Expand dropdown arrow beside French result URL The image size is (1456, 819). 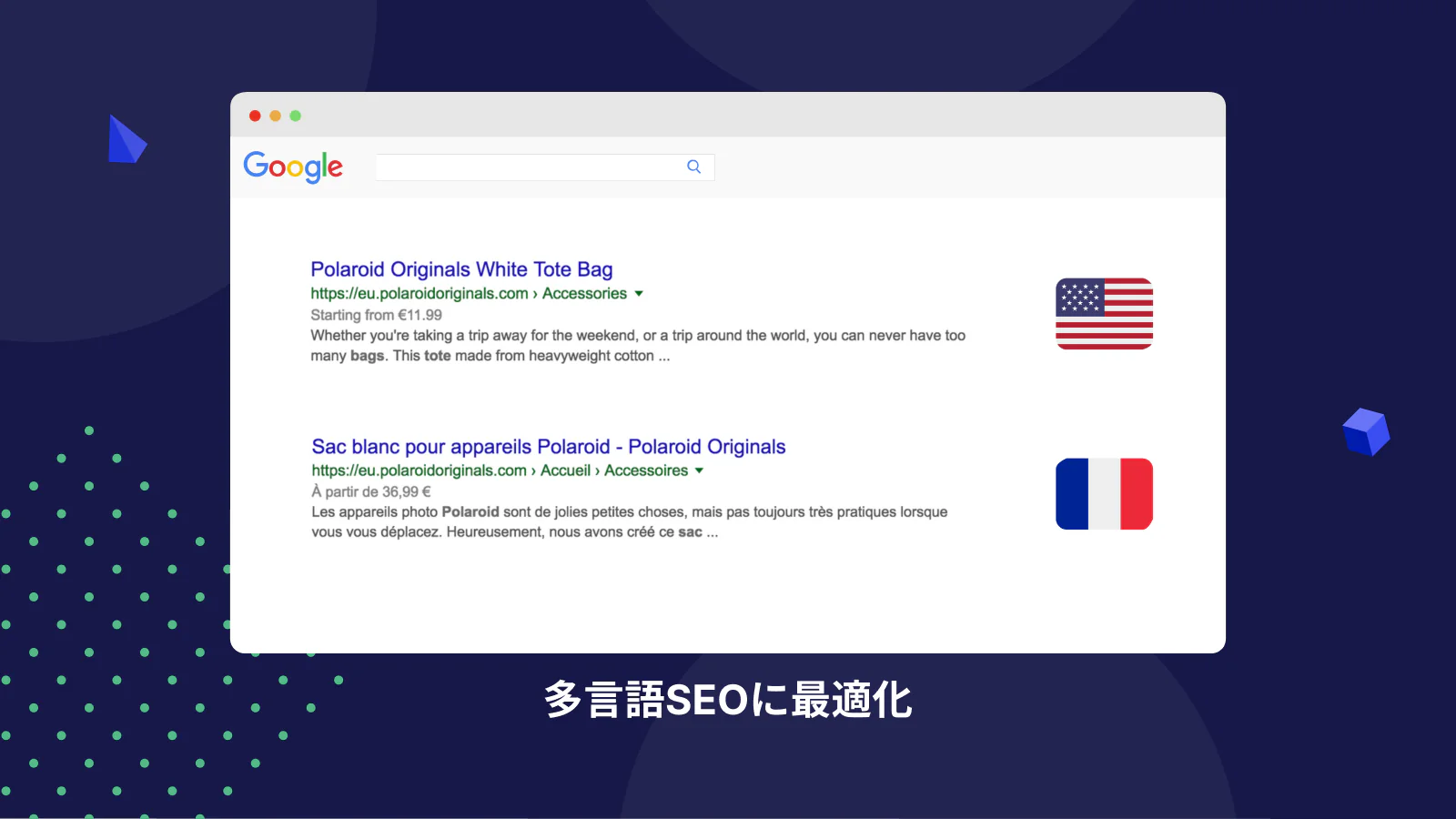699,470
